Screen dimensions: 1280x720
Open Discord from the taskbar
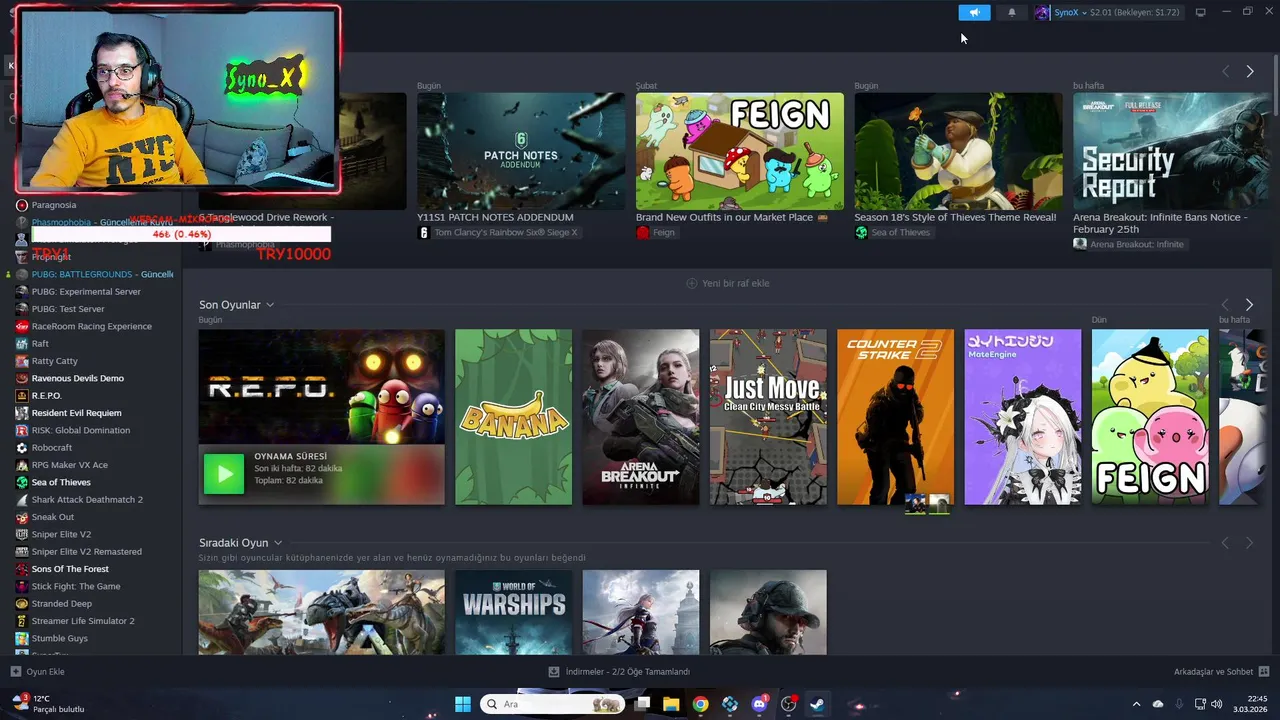point(759,704)
